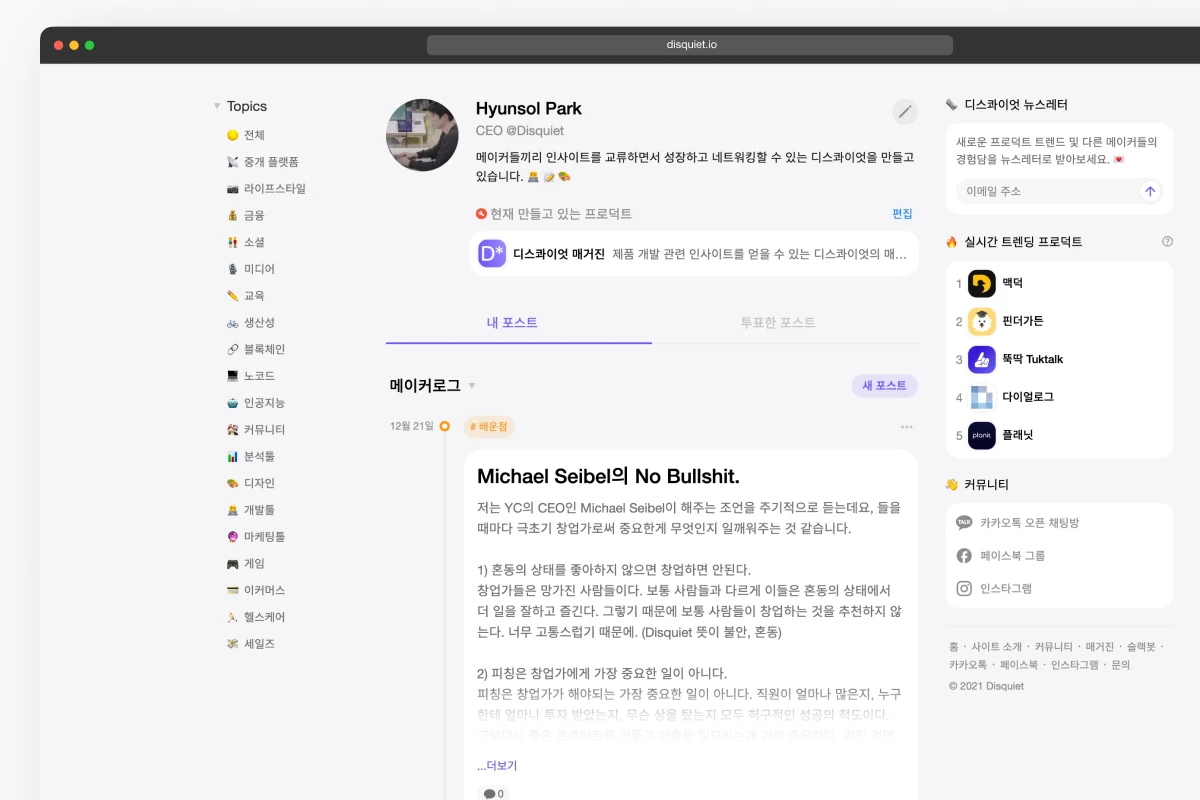This screenshot has height=800, width=1200.
Task: Open the 커뮤니티 topic in sidebar
Action: click(256, 429)
